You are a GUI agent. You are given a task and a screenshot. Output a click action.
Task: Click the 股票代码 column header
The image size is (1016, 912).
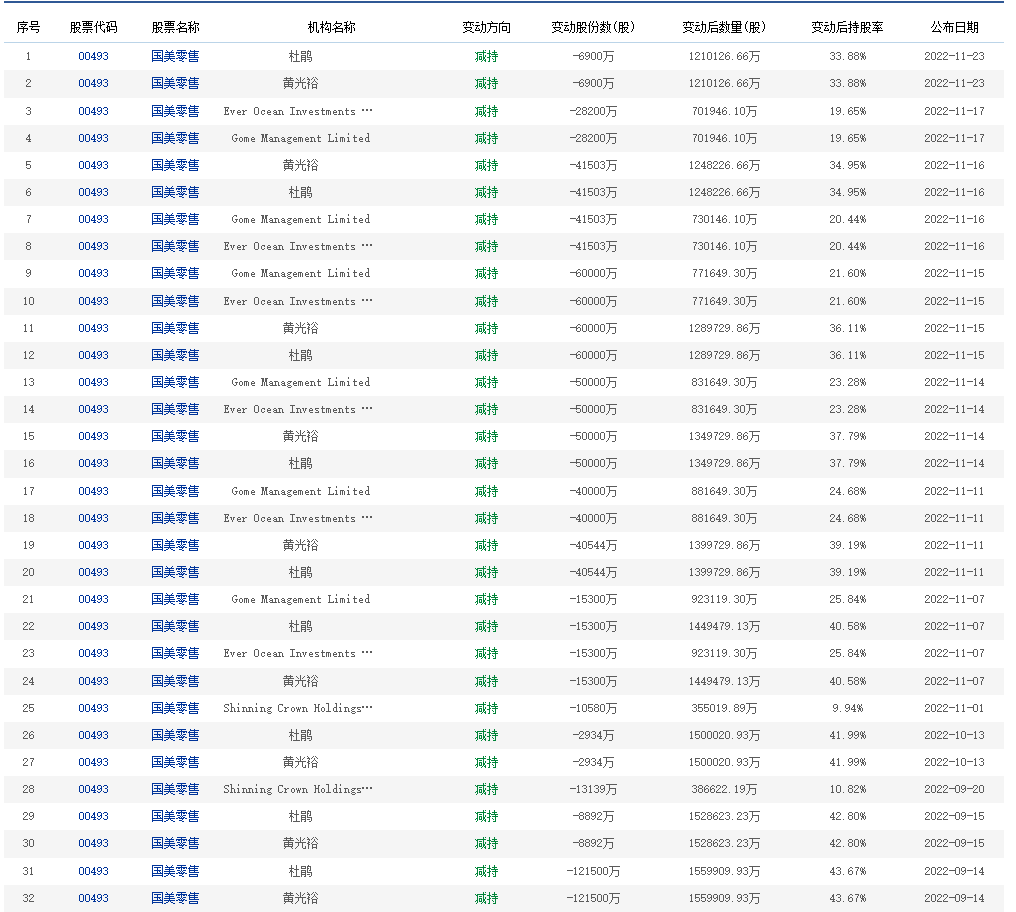[x=93, y=27]
